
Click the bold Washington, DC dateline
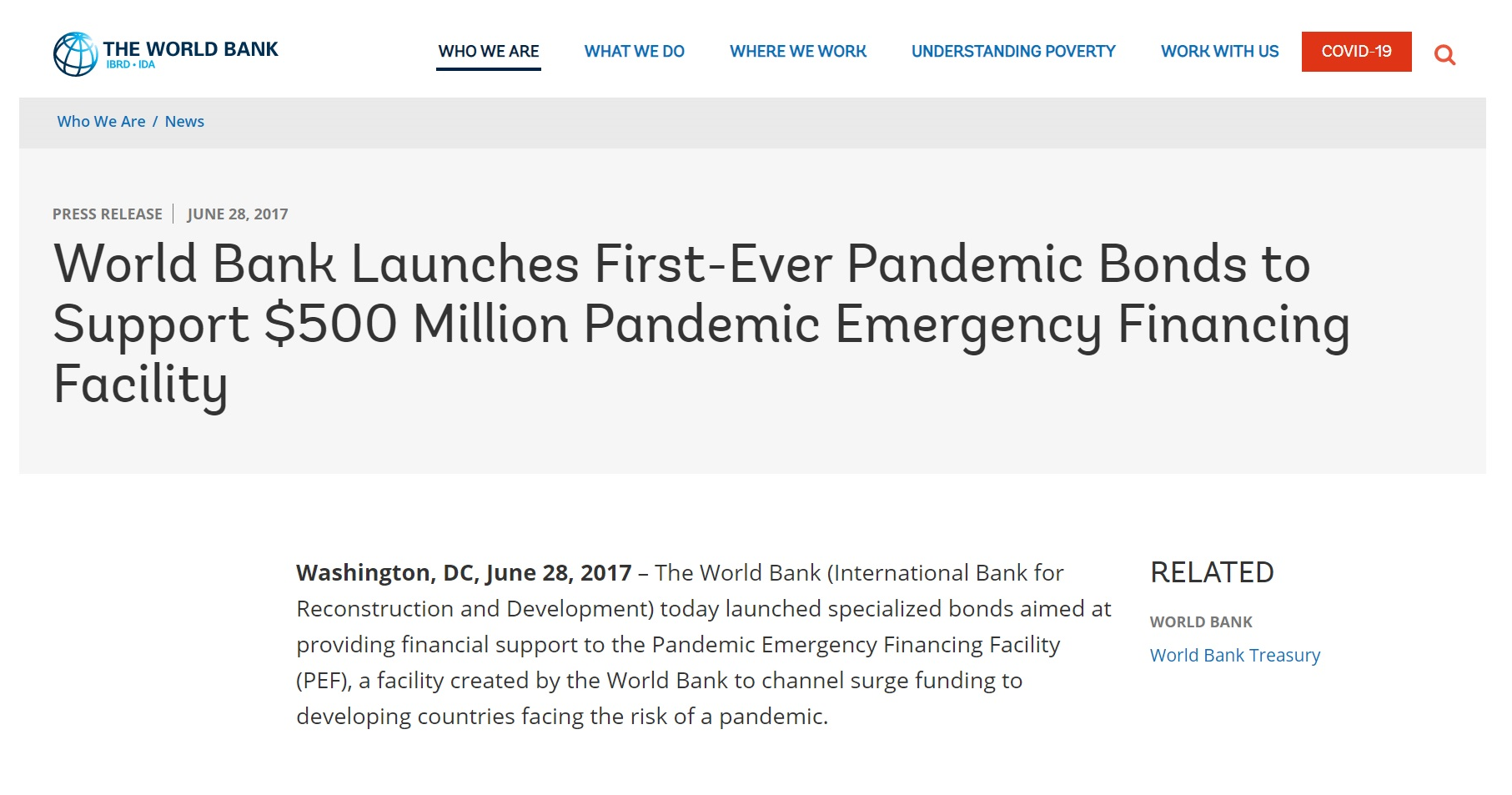tap(464, 573)
